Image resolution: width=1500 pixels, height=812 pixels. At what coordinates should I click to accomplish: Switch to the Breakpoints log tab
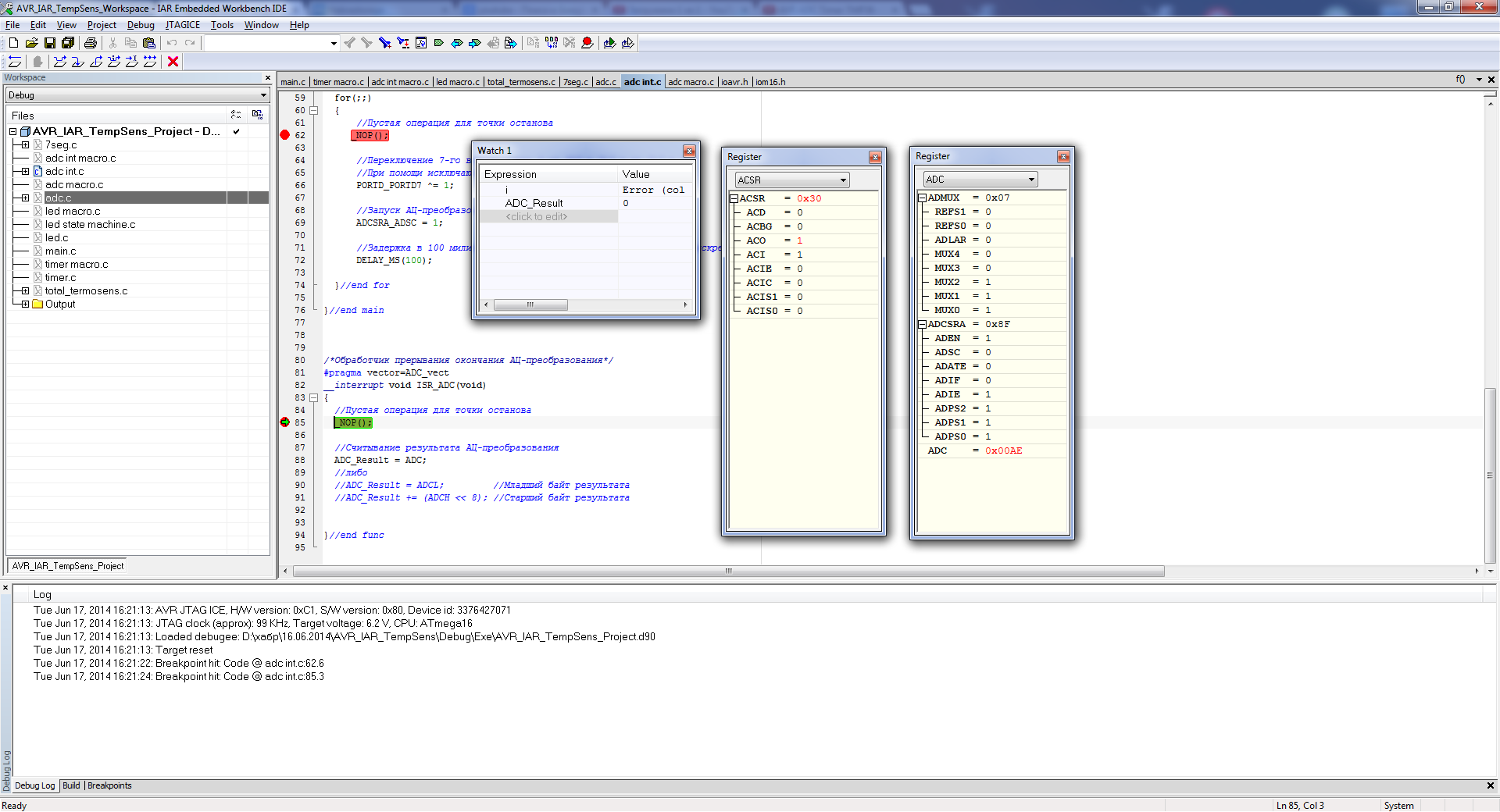(109, 785)
